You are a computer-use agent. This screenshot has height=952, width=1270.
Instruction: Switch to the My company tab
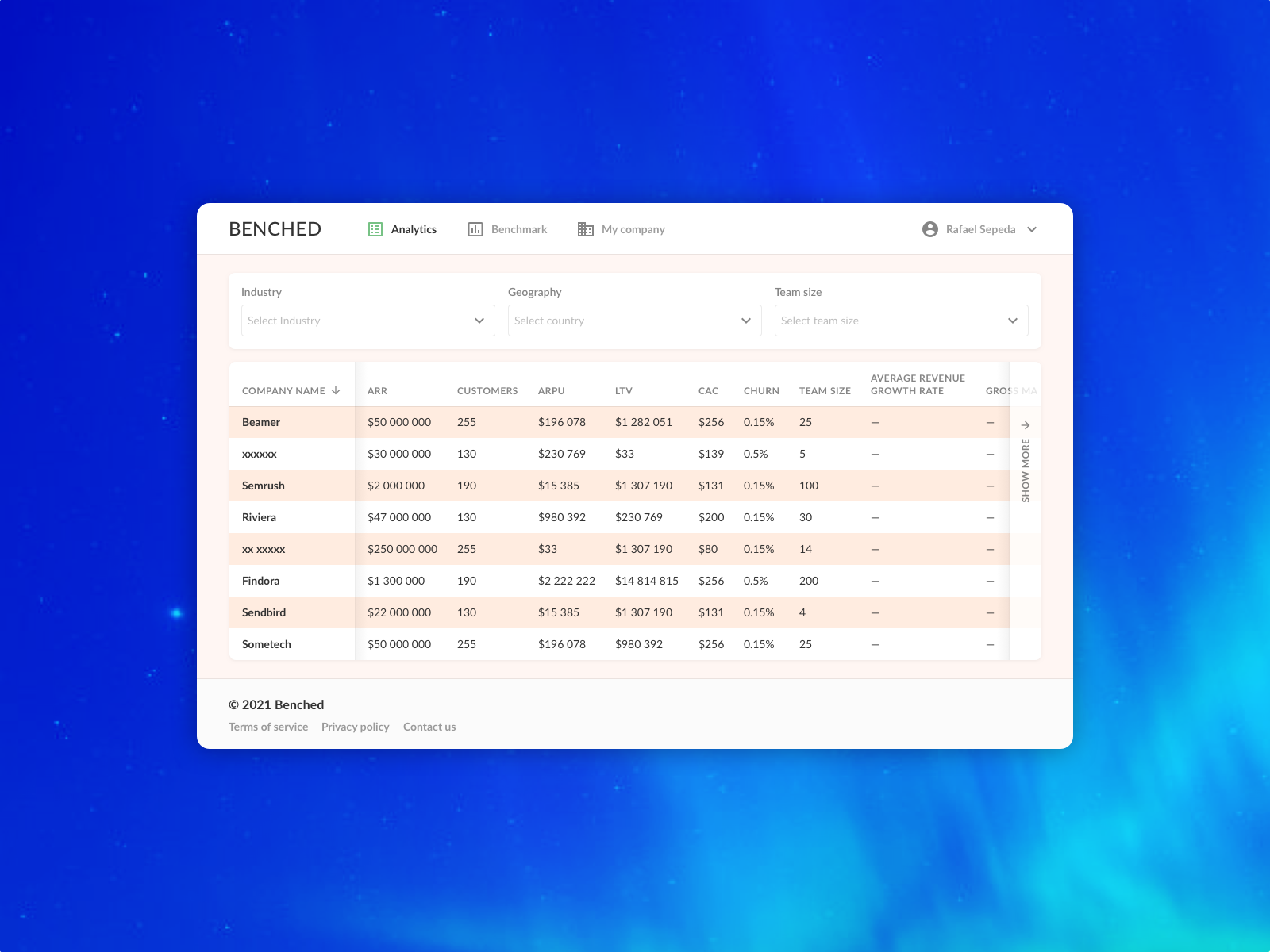pos(634,229)
